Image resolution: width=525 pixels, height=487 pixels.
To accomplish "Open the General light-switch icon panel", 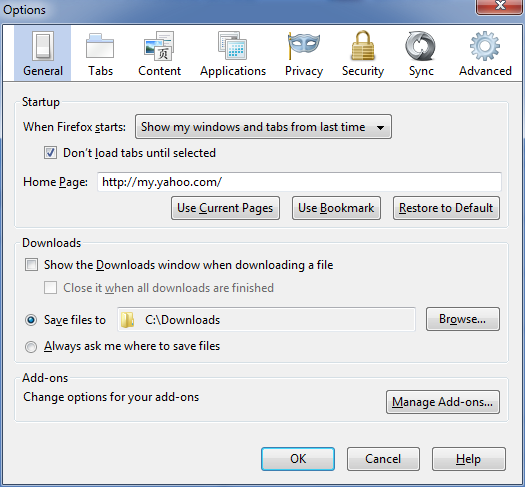I will click(43, 46).
